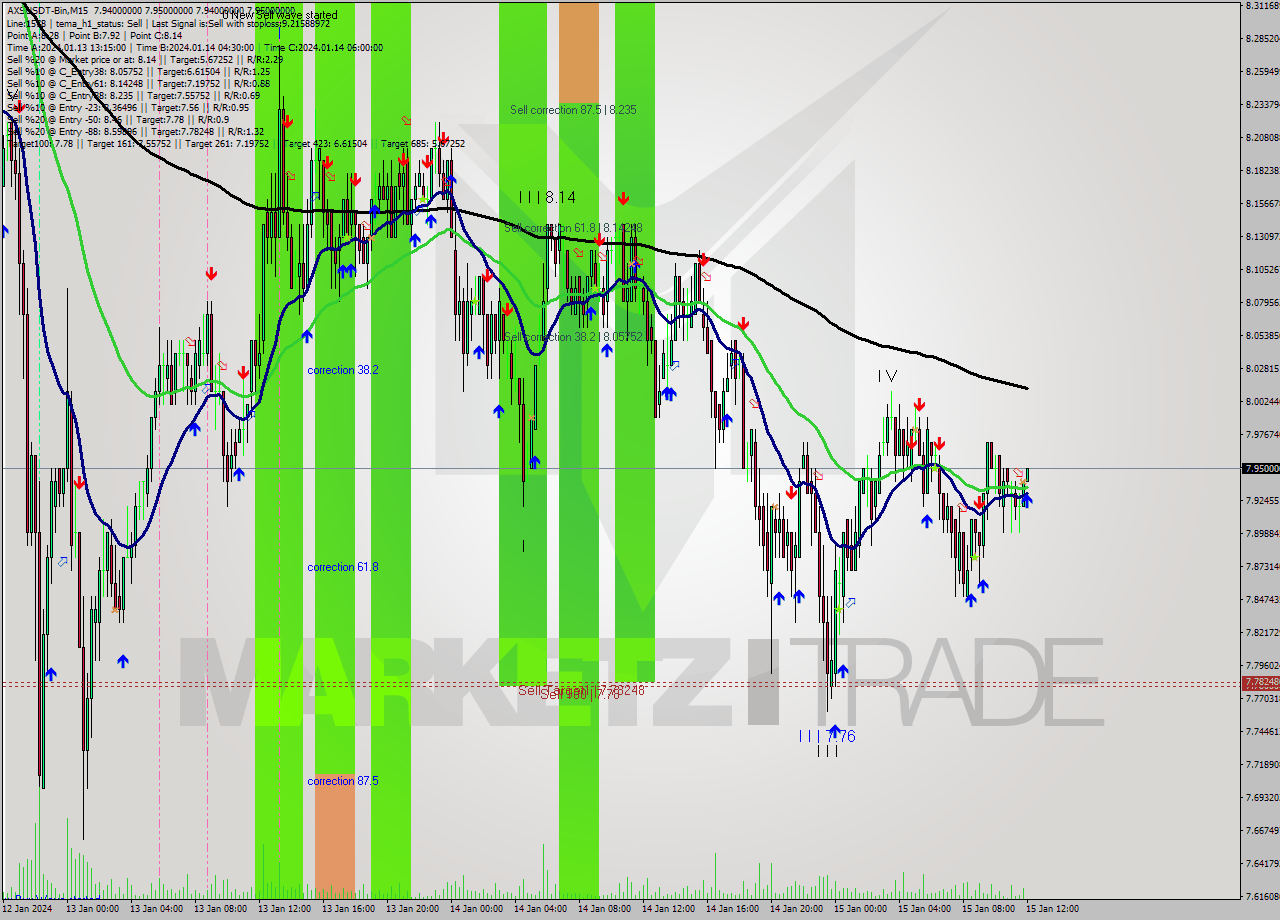Click the 7.82172 price axis label
Screen dimensions: 1280x920
(1261, 632)
